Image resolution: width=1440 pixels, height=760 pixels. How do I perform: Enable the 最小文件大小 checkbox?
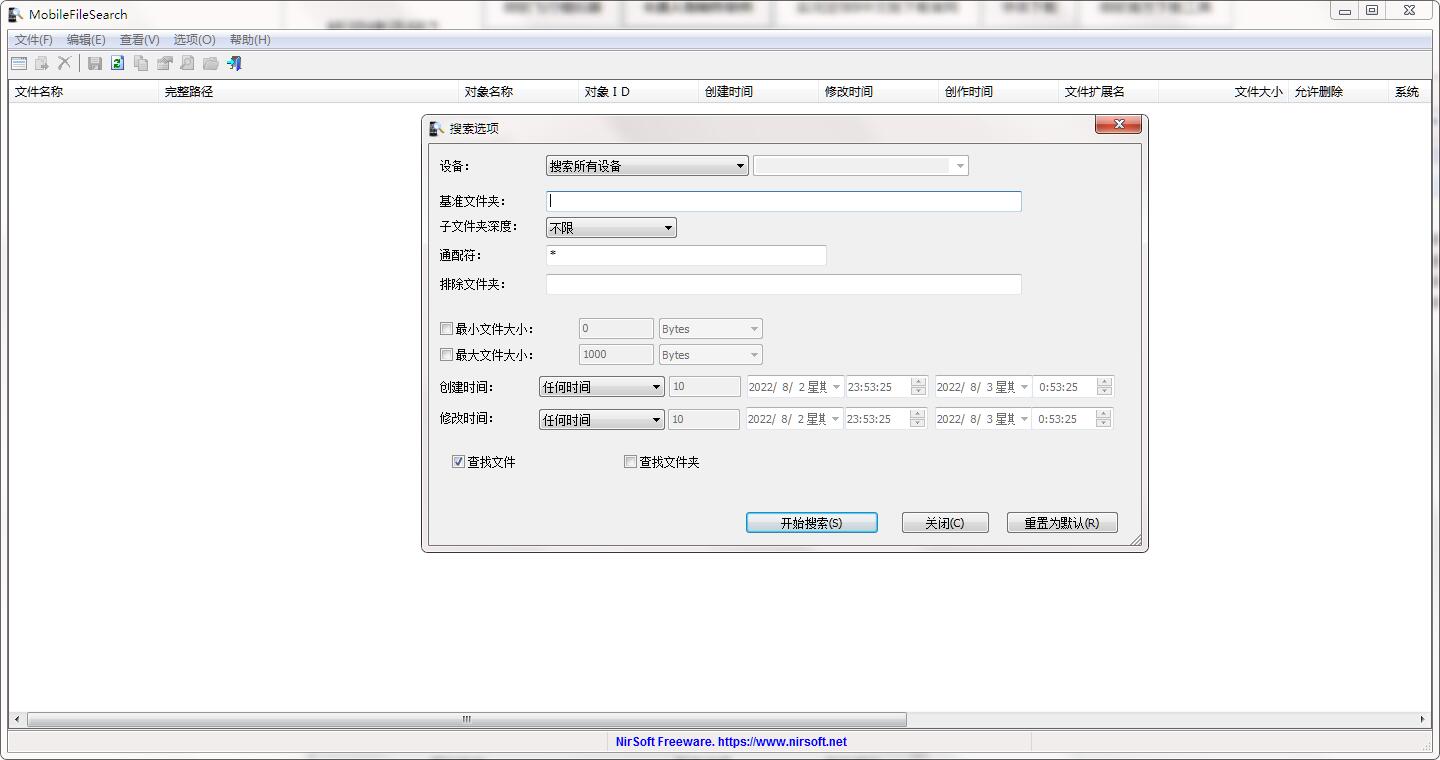447,328
